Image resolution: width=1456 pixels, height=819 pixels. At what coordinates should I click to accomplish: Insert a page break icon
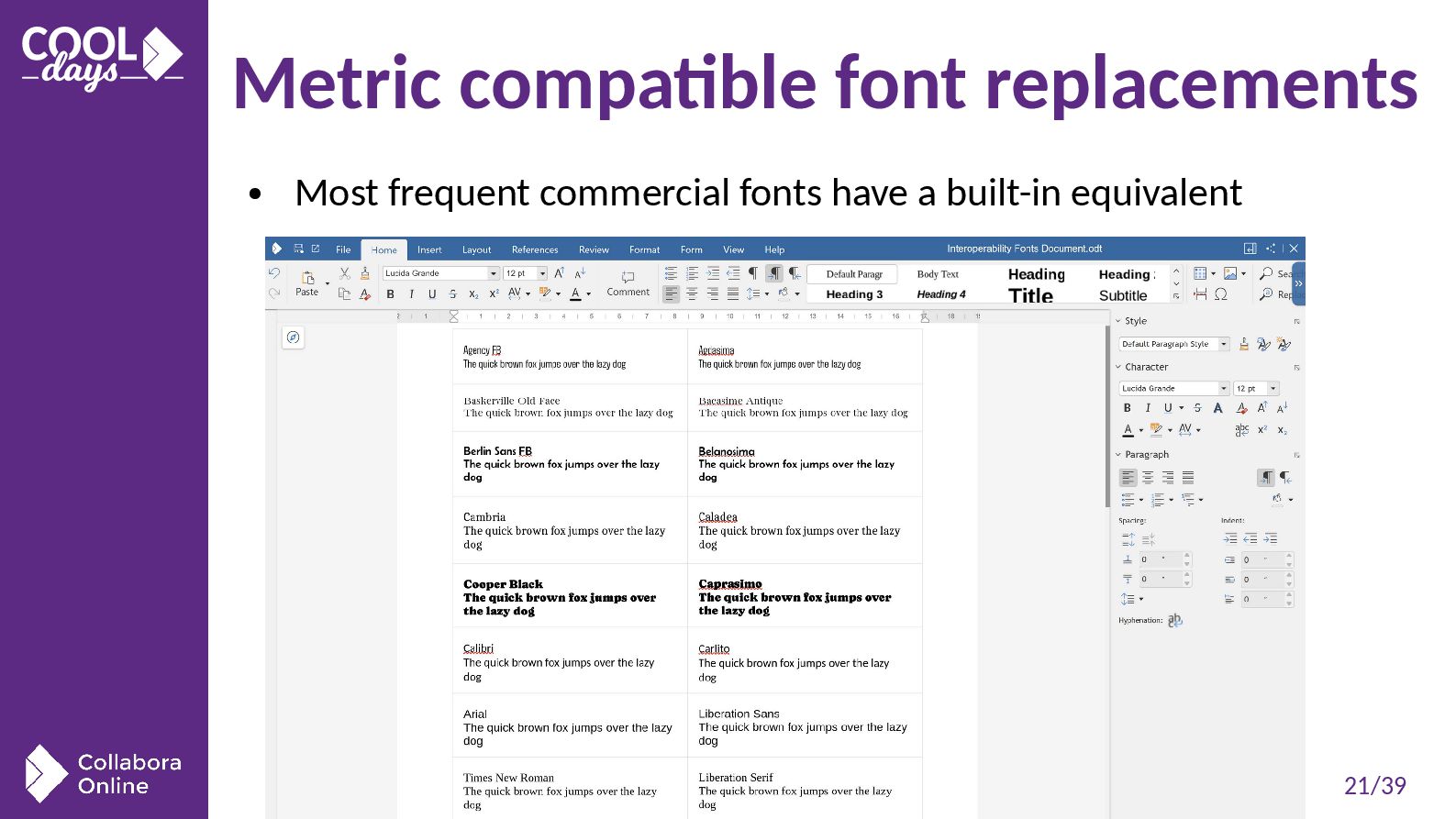click(x=1200, y=294)
